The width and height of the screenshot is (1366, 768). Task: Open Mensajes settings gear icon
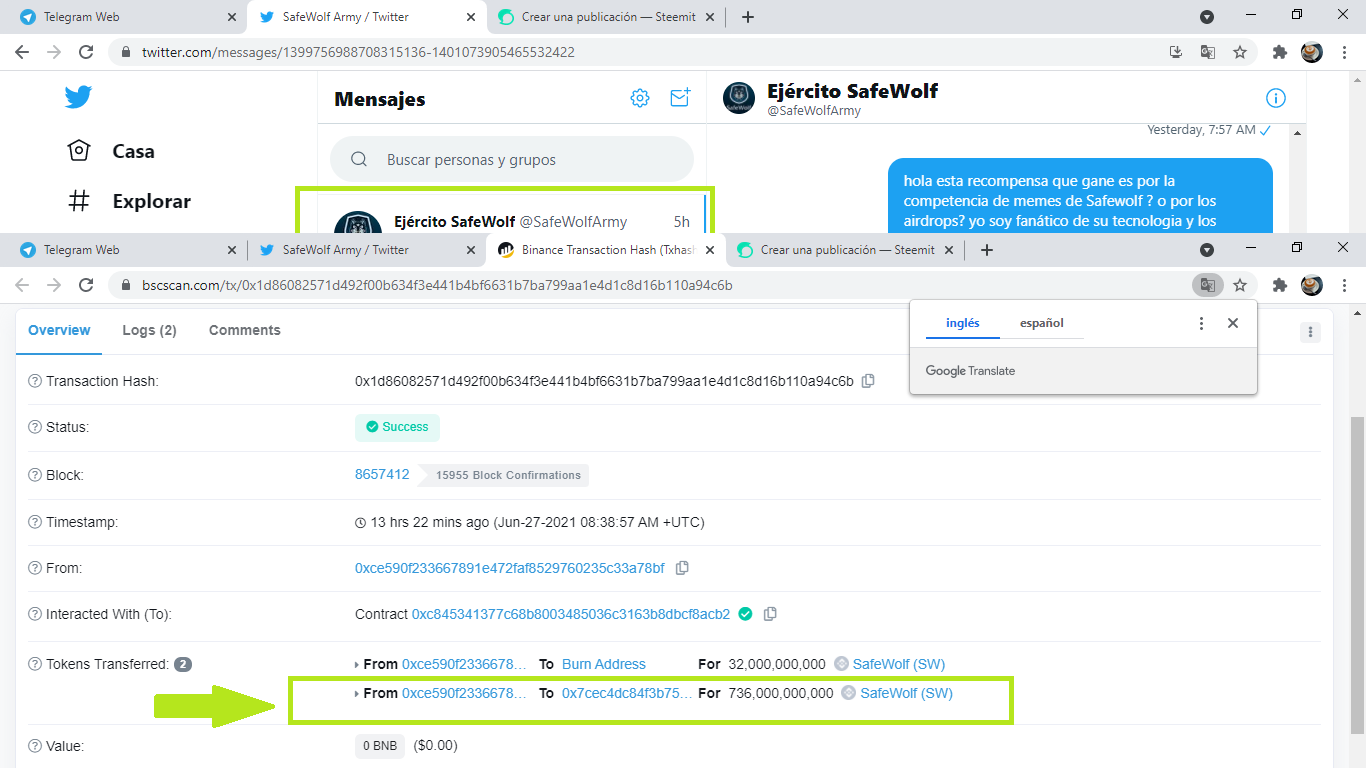640,98
